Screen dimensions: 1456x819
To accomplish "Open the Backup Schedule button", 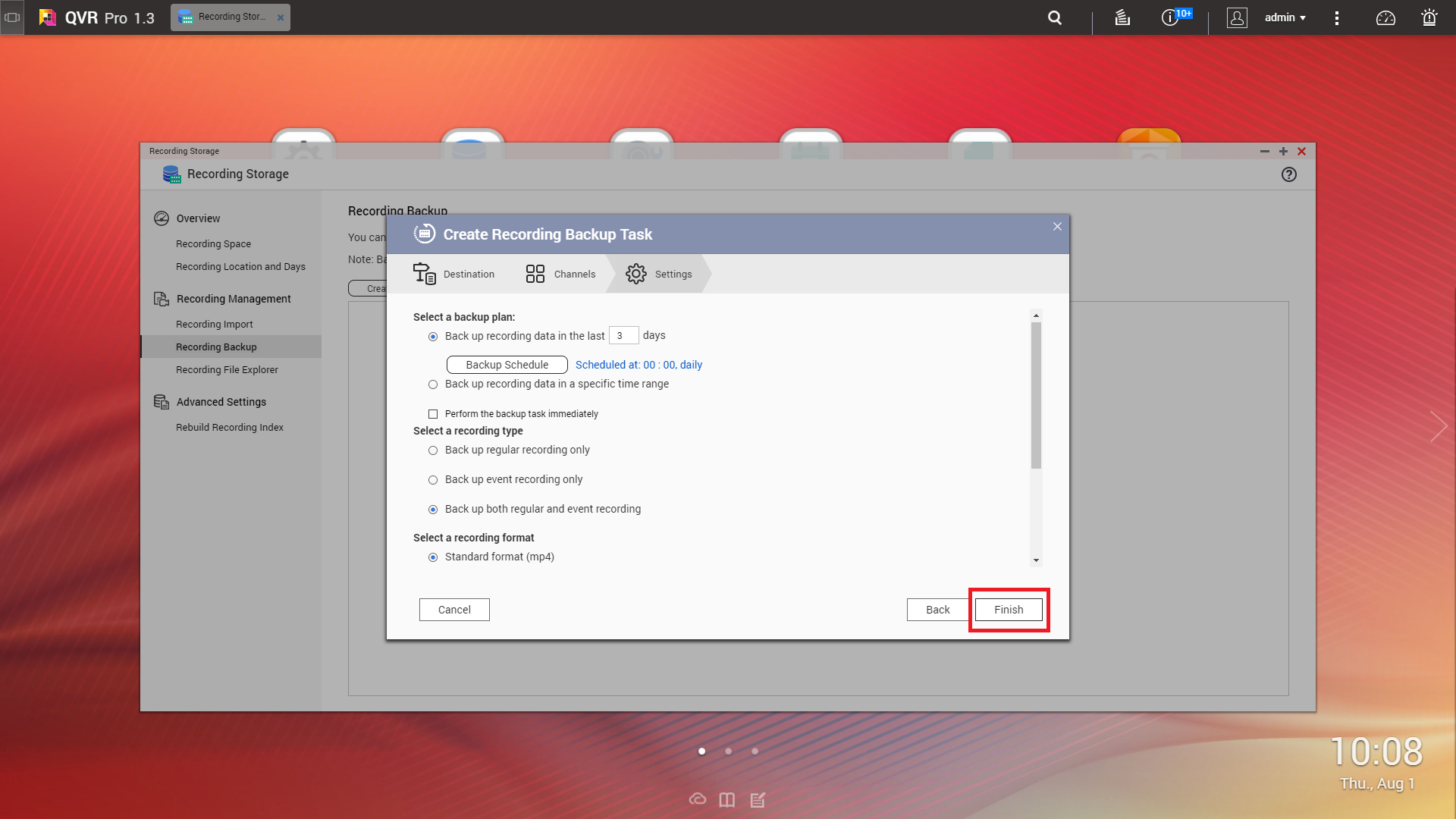I will (507, 365).
